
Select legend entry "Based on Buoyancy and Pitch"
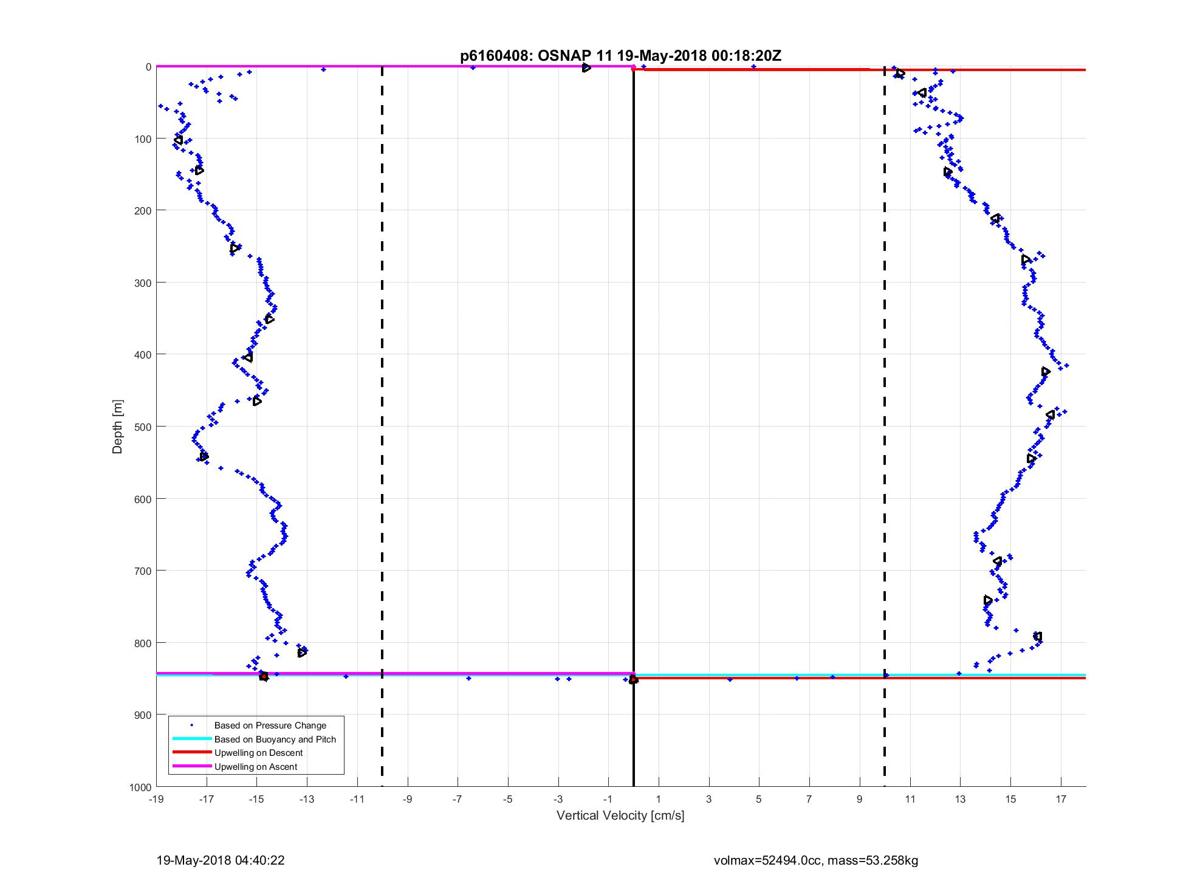pyautogui.click(x=275, y=739)
